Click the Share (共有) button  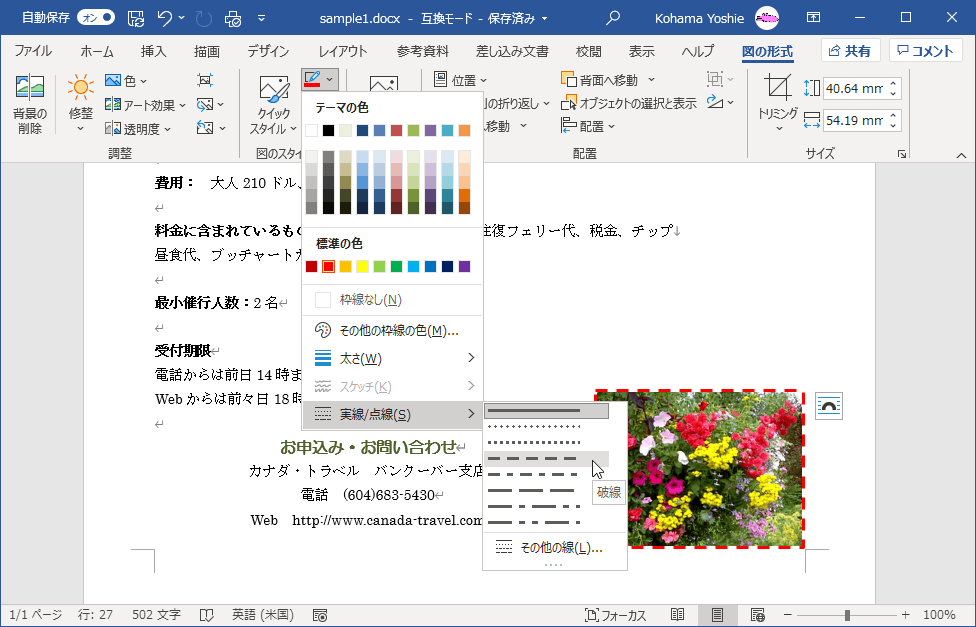point(850,51)
